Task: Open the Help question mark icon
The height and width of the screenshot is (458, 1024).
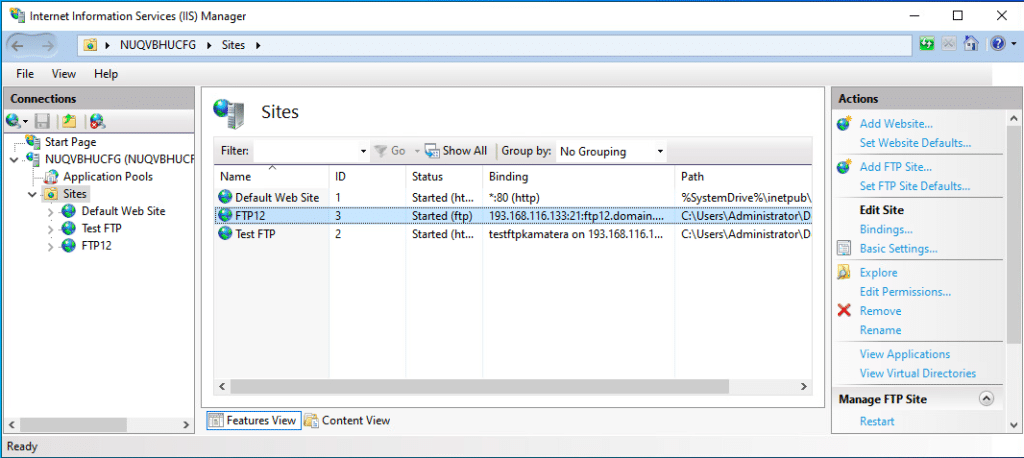Action: (x=997, y=44)
